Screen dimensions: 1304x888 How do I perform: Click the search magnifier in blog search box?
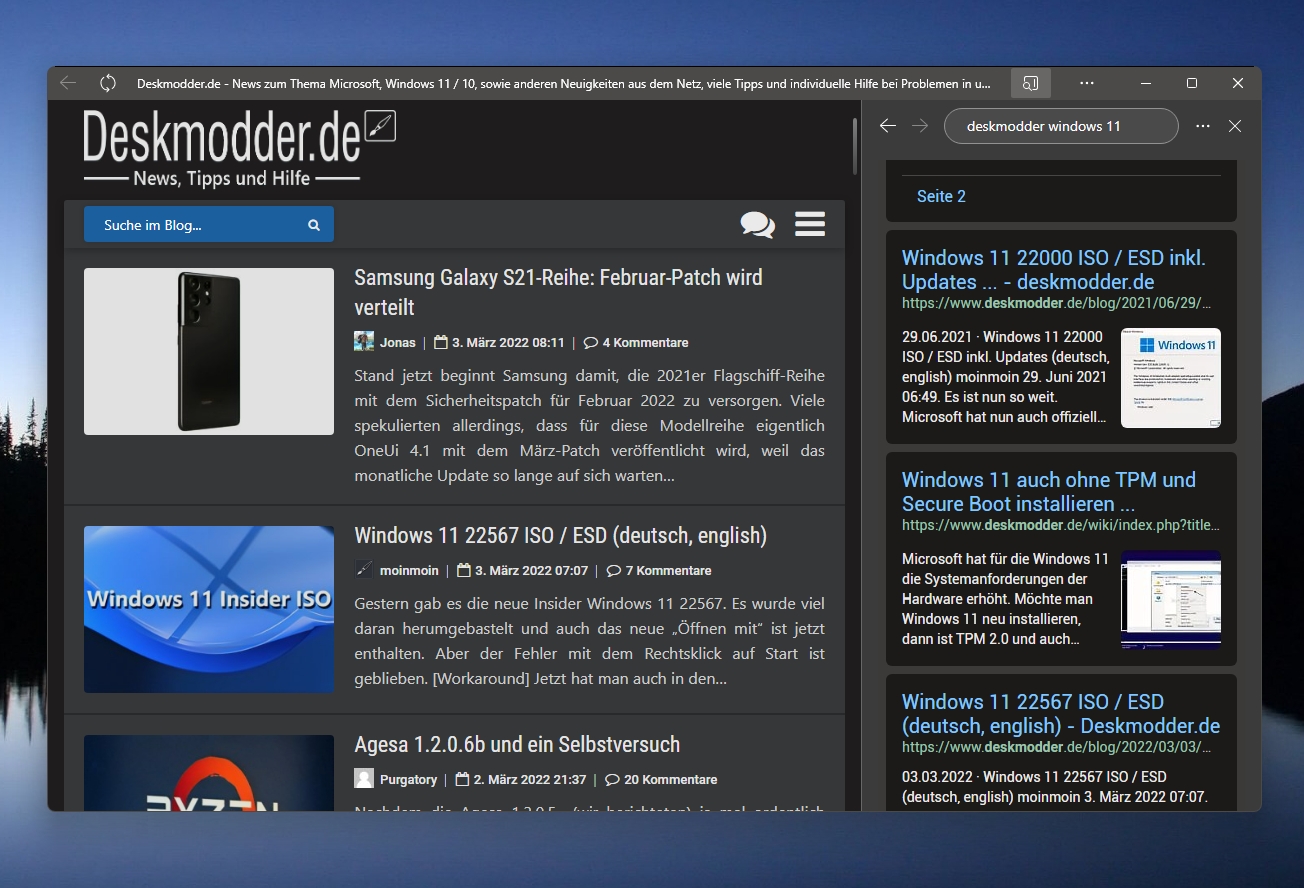pyautogui.click(x=314, y=225)
